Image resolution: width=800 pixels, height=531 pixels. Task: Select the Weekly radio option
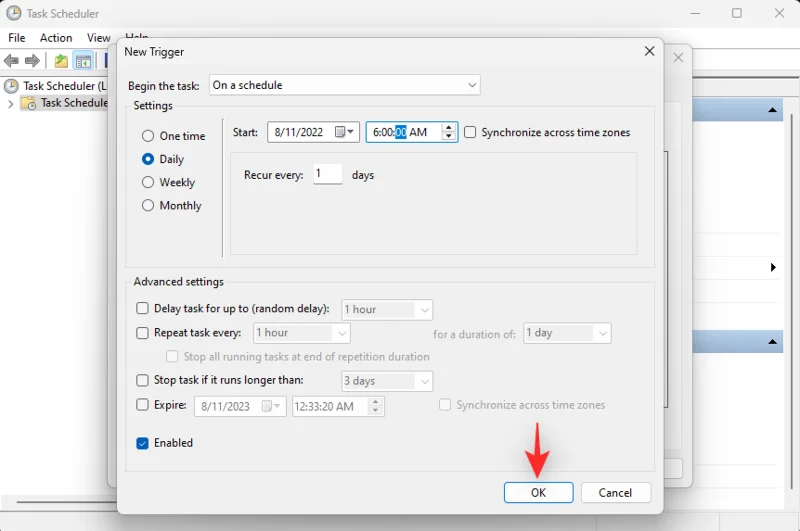pyautogui.click(x=148, y=182)
